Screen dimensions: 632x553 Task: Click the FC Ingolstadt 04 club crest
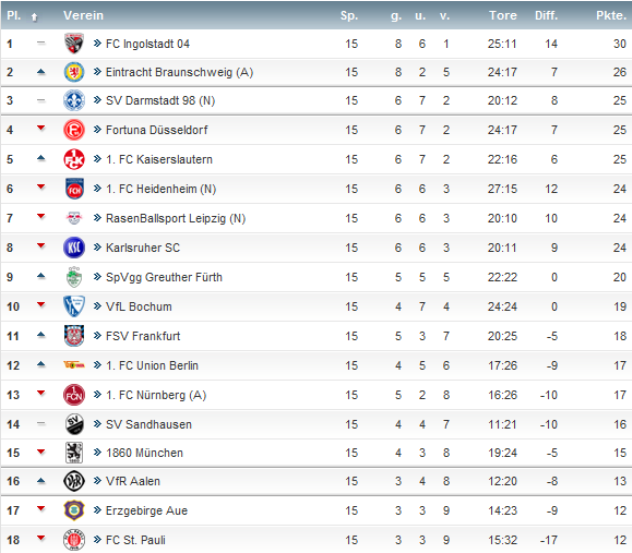73,43
